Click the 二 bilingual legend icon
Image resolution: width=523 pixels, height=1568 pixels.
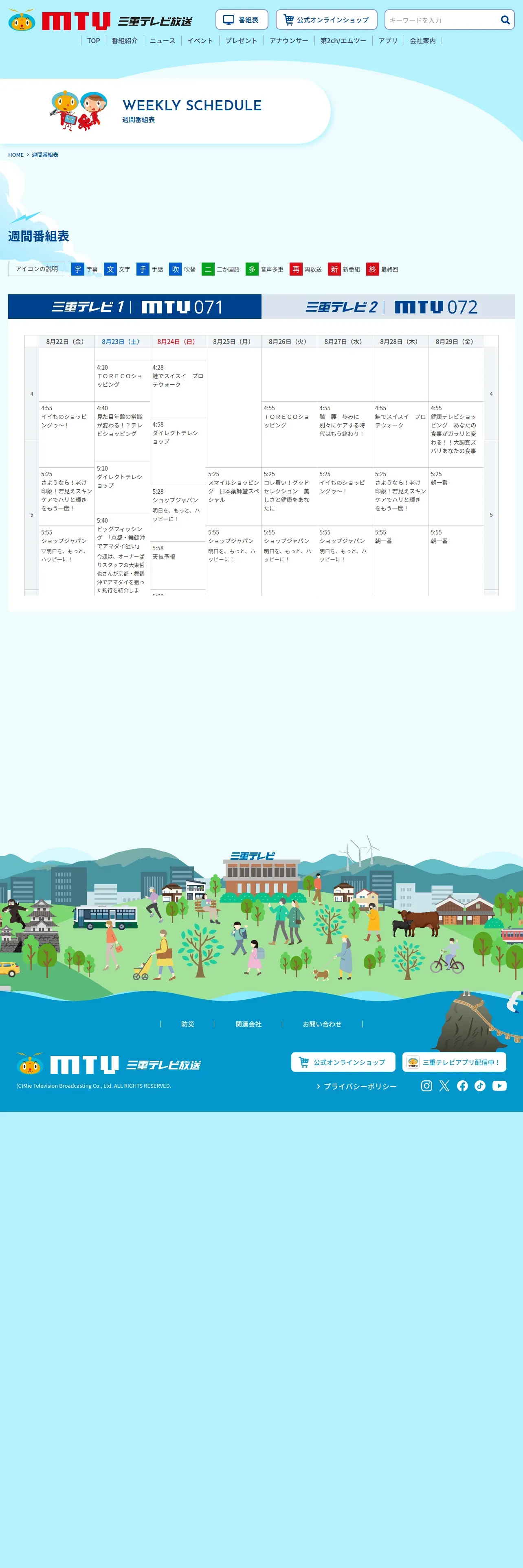[208, 269]
